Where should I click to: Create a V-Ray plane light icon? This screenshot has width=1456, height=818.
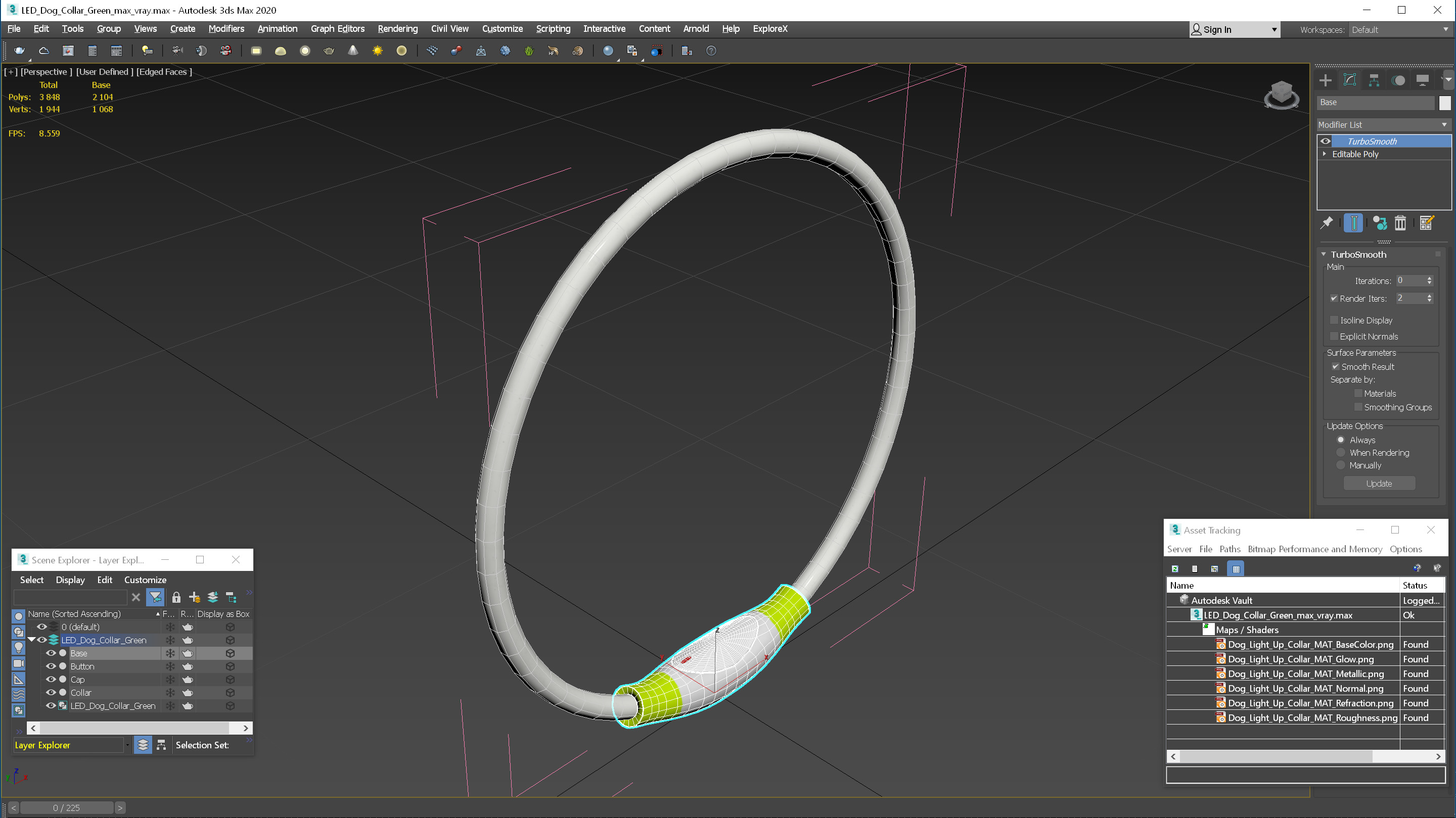pos(256,51)
